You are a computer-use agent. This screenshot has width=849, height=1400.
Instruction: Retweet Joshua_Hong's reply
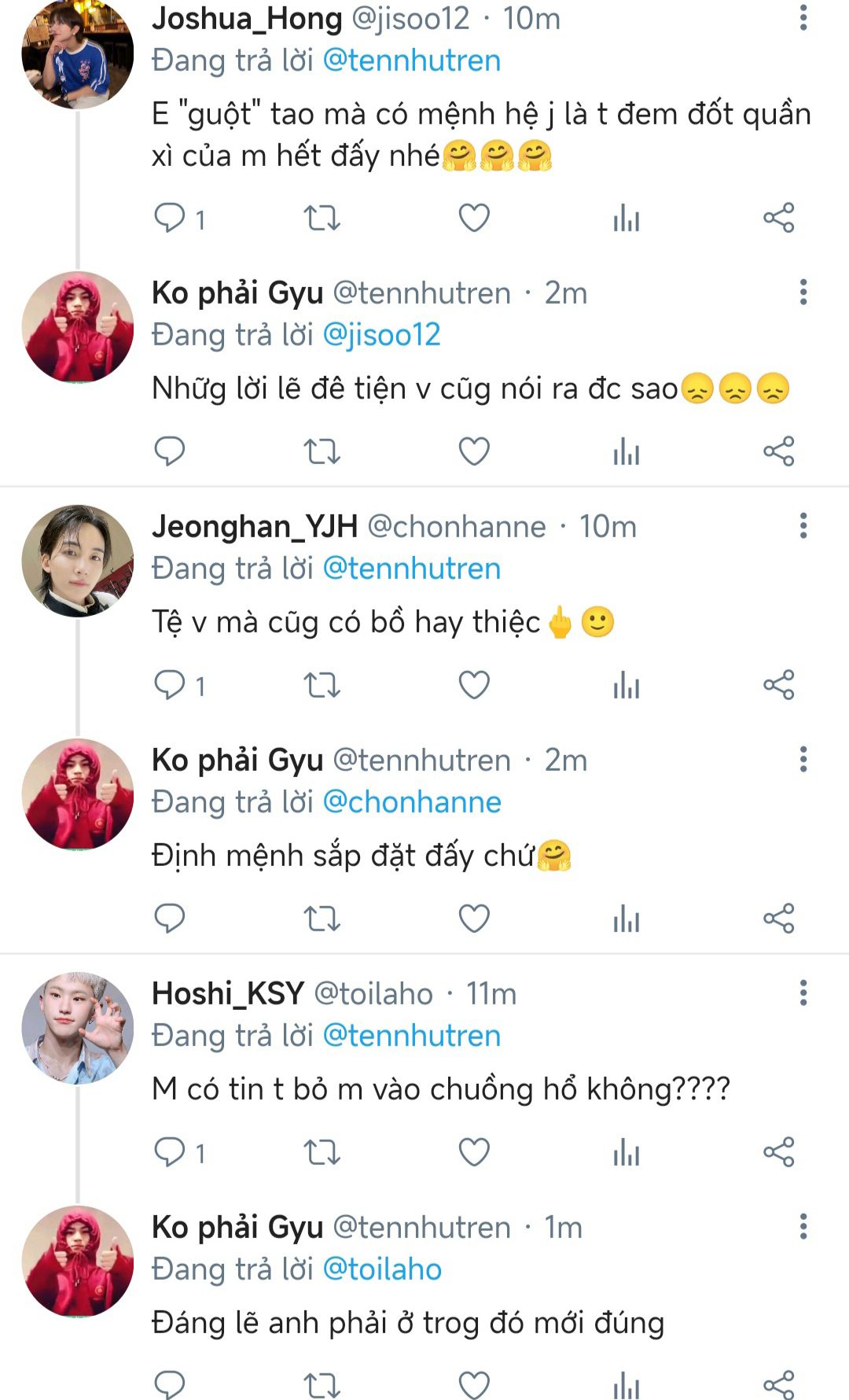322,218
